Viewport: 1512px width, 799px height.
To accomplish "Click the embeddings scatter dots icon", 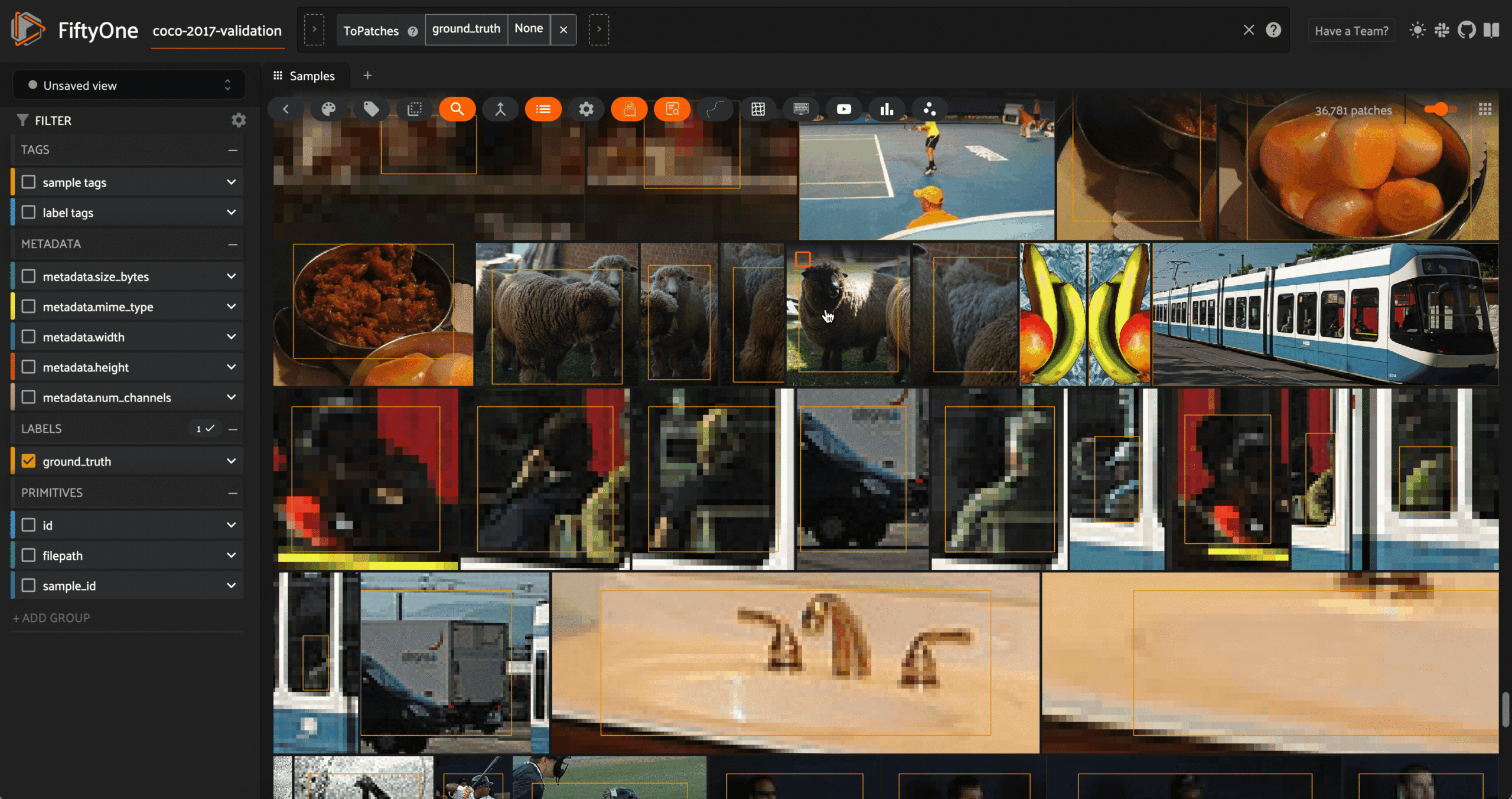I will click(929, 109).
